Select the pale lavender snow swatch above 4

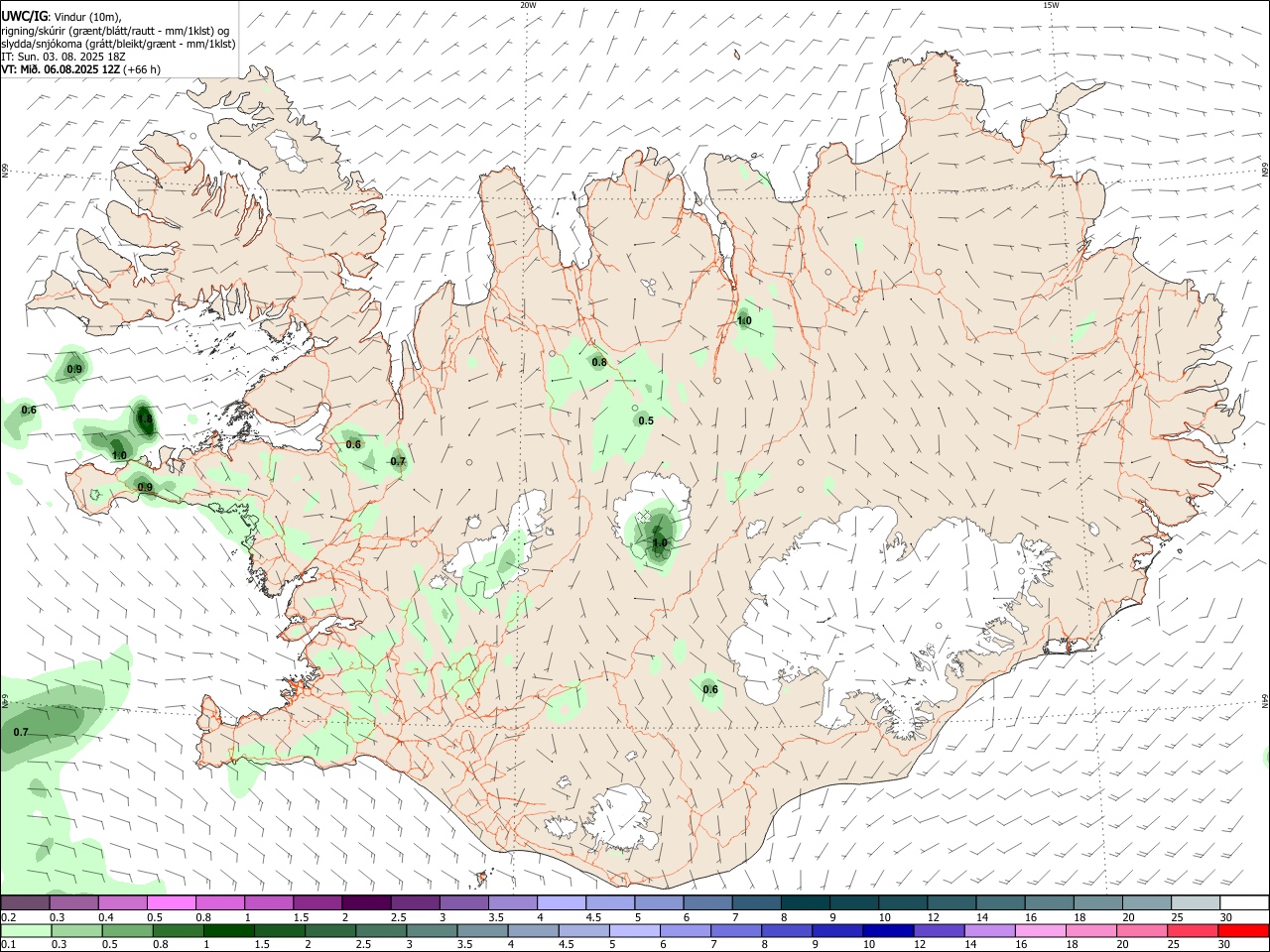point(561,902)
